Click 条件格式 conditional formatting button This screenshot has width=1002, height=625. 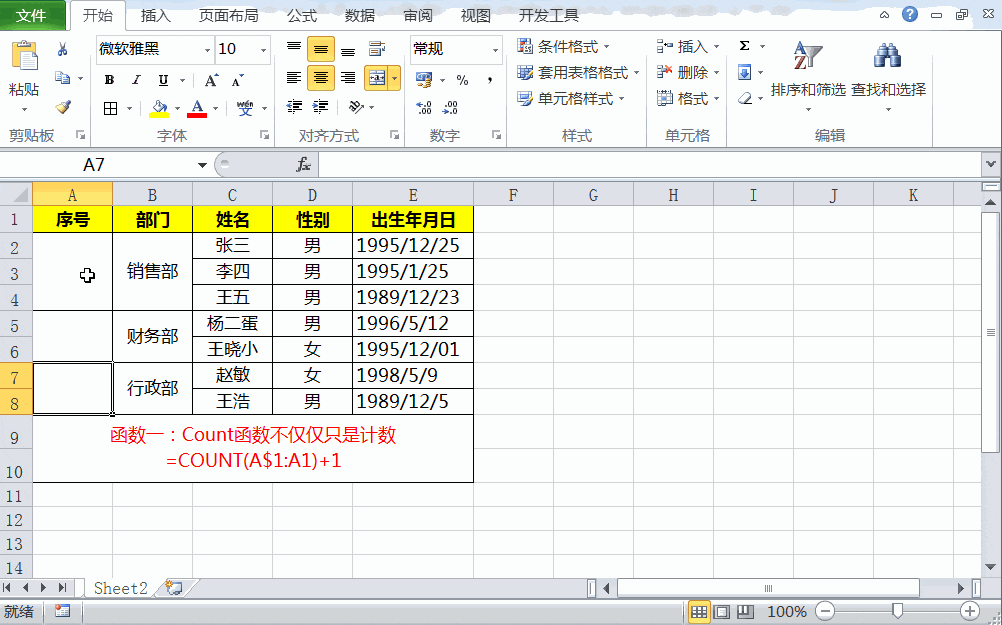[563, 46]
